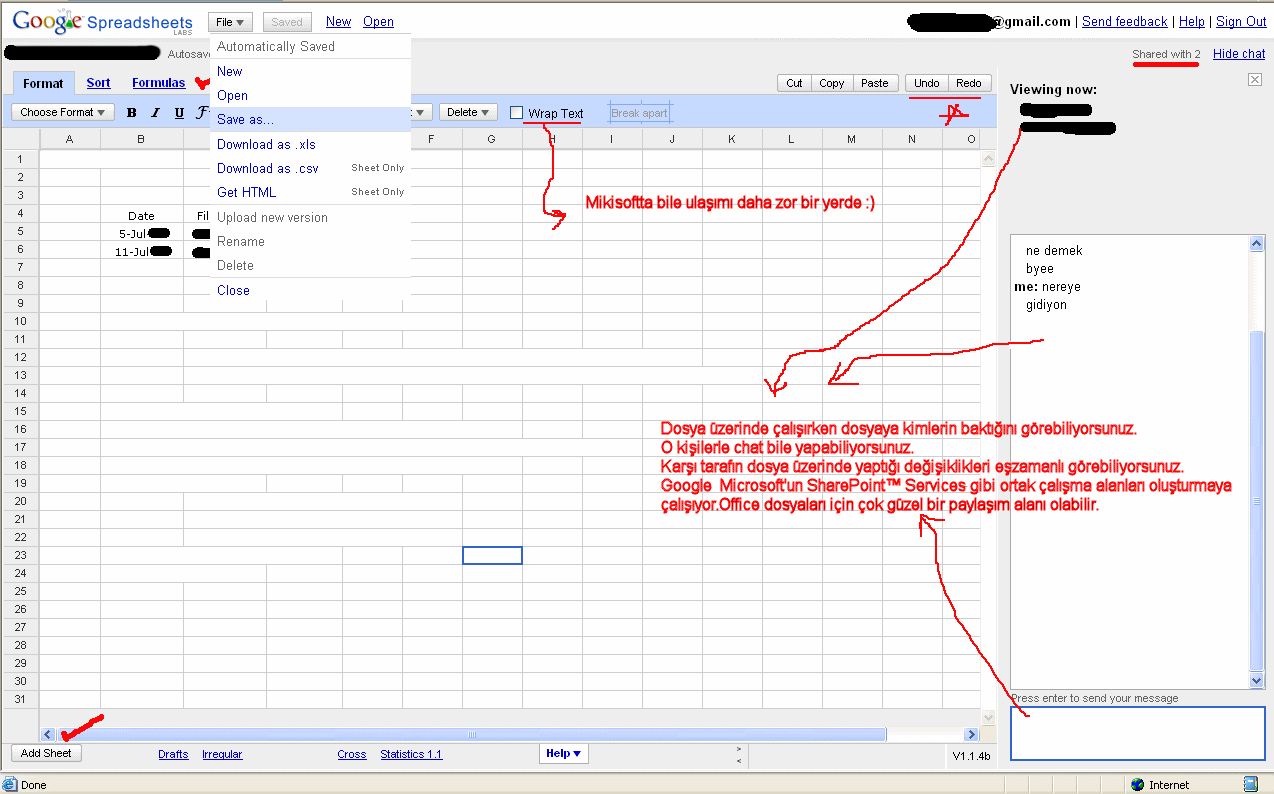
Task: Select Download as .xls
Action: click(x=266, y=145)
